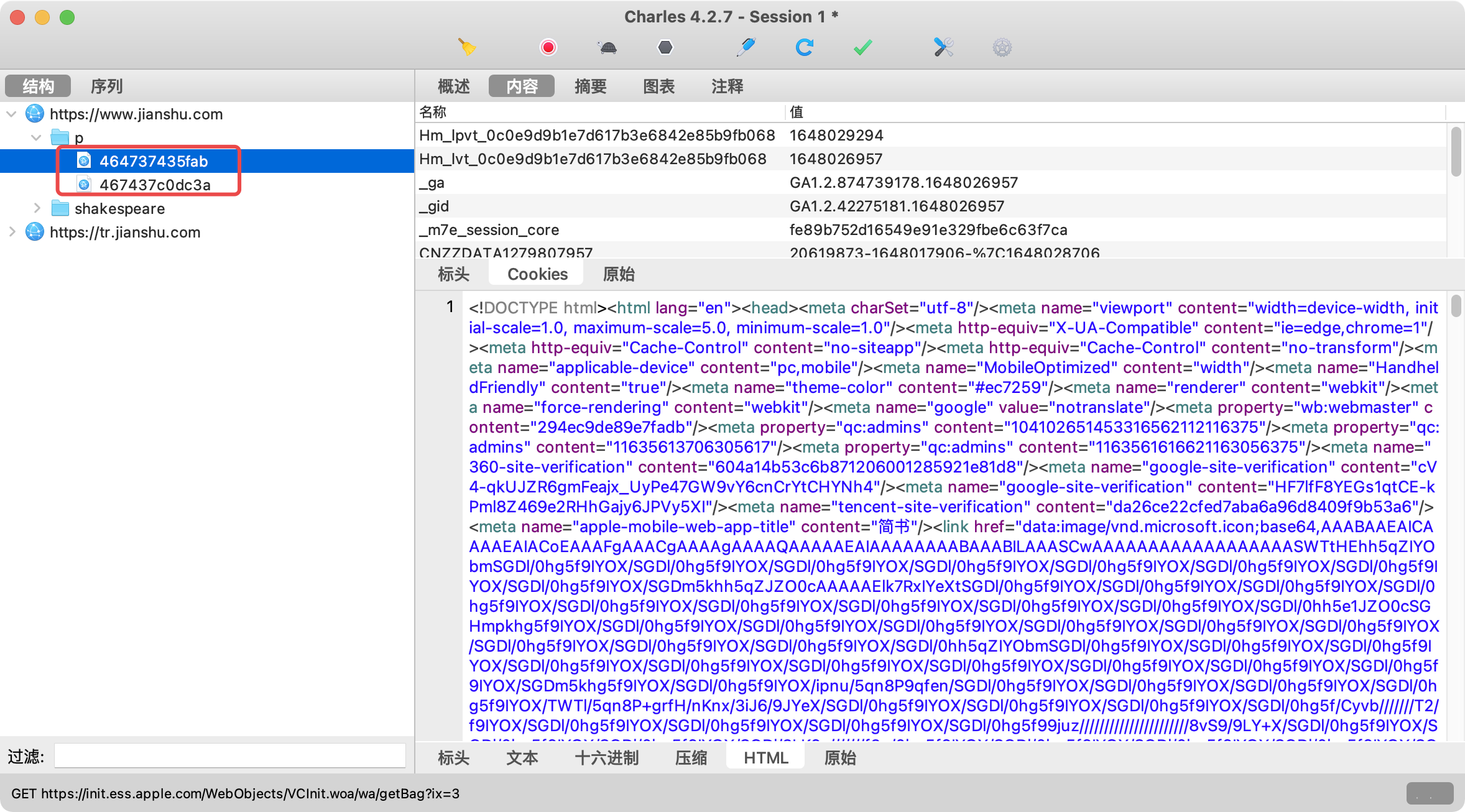The height and width of the screenshot is (812, 1465).
Task: Open the 内容 (Contents) tab
Action: [522, 86]
